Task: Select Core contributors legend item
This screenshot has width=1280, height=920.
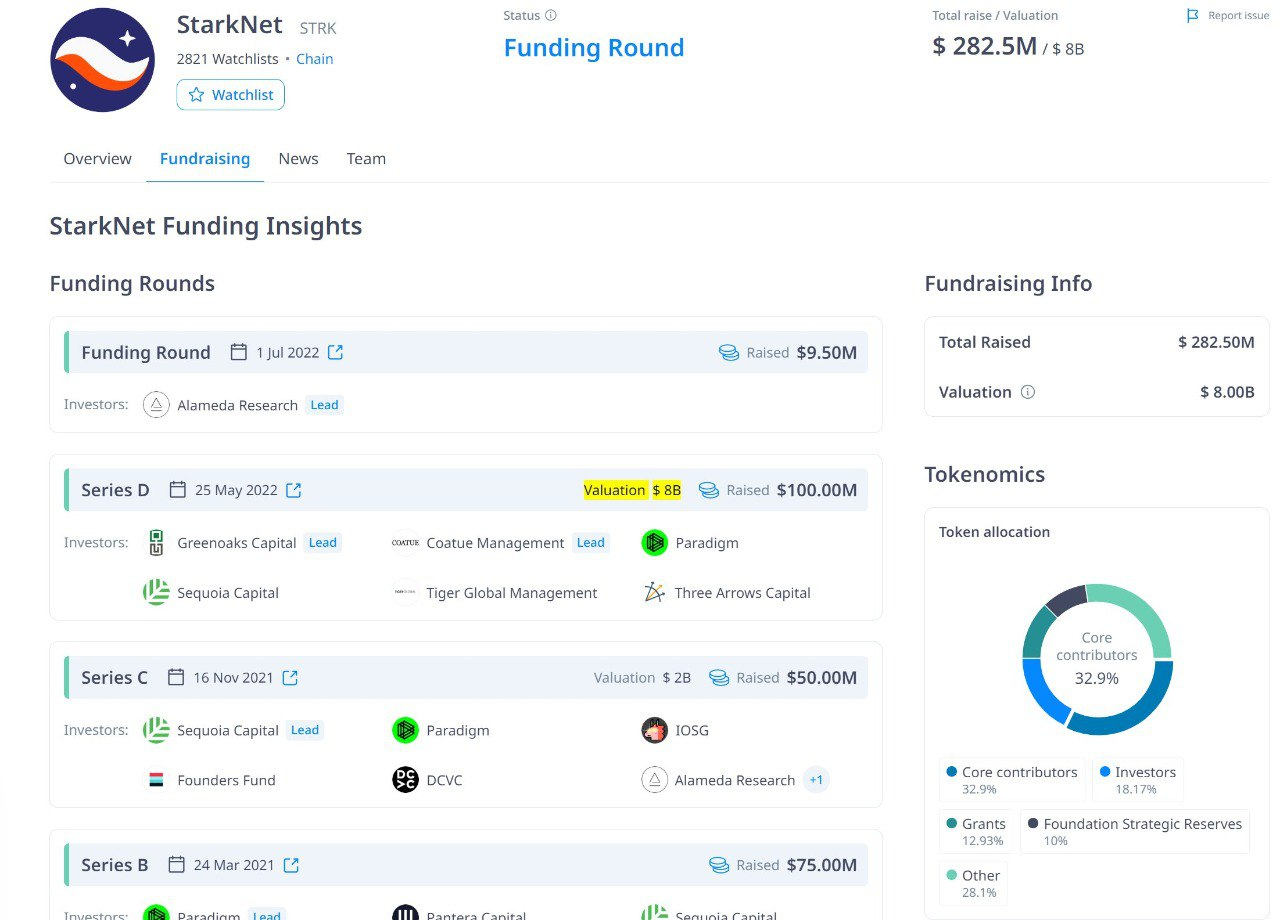Action: (x=1011, y=780)
